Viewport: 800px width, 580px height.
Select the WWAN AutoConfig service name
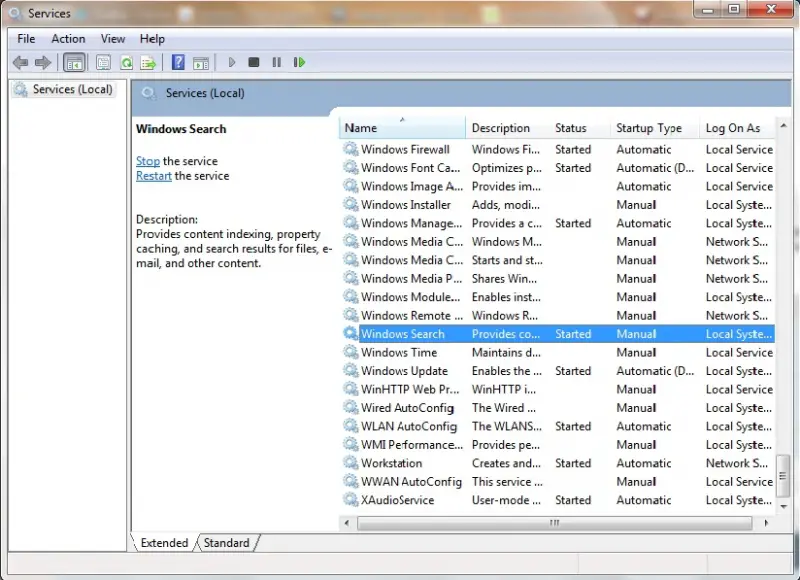411,481
